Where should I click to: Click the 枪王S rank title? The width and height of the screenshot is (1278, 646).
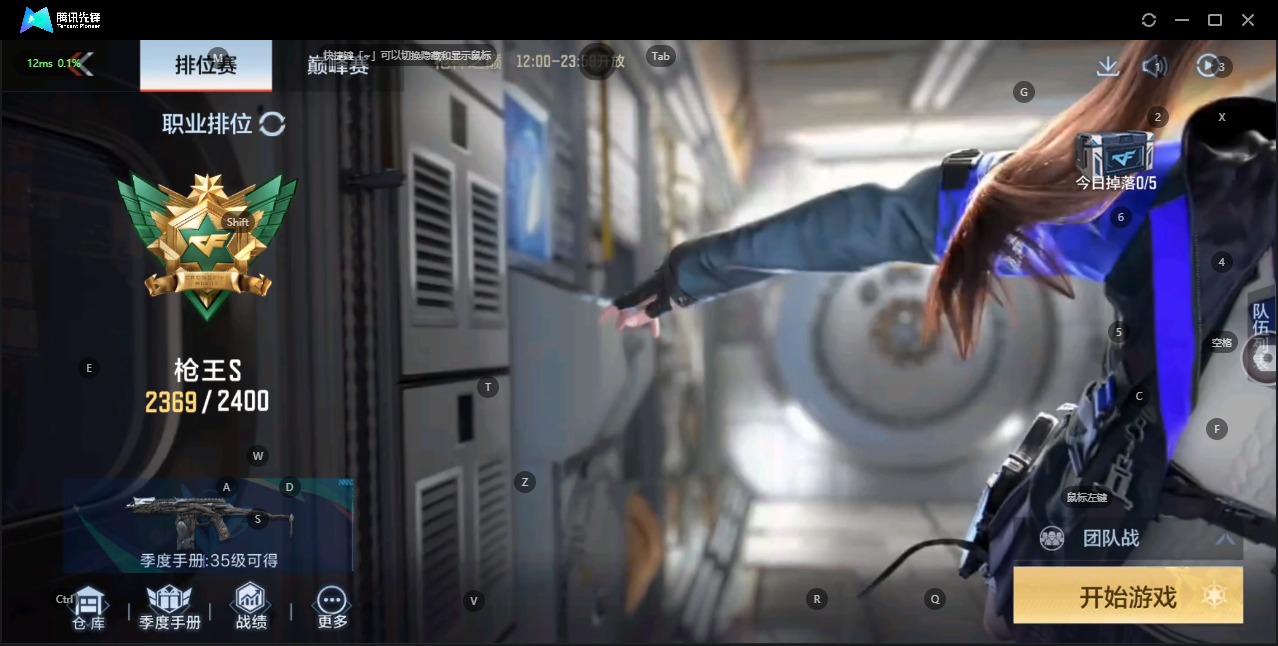(x=207, y=371)
